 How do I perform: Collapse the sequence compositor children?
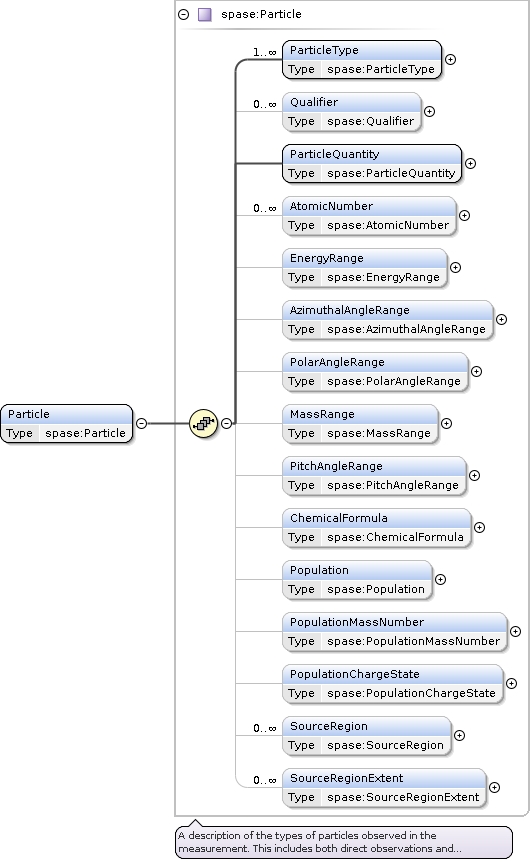226,423
